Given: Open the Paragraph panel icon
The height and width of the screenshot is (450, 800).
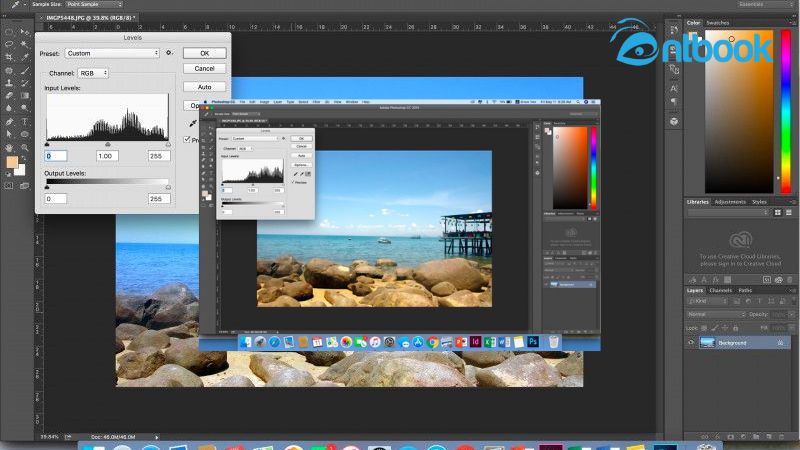Looking at the screenshot, I should tap(673, 102).
